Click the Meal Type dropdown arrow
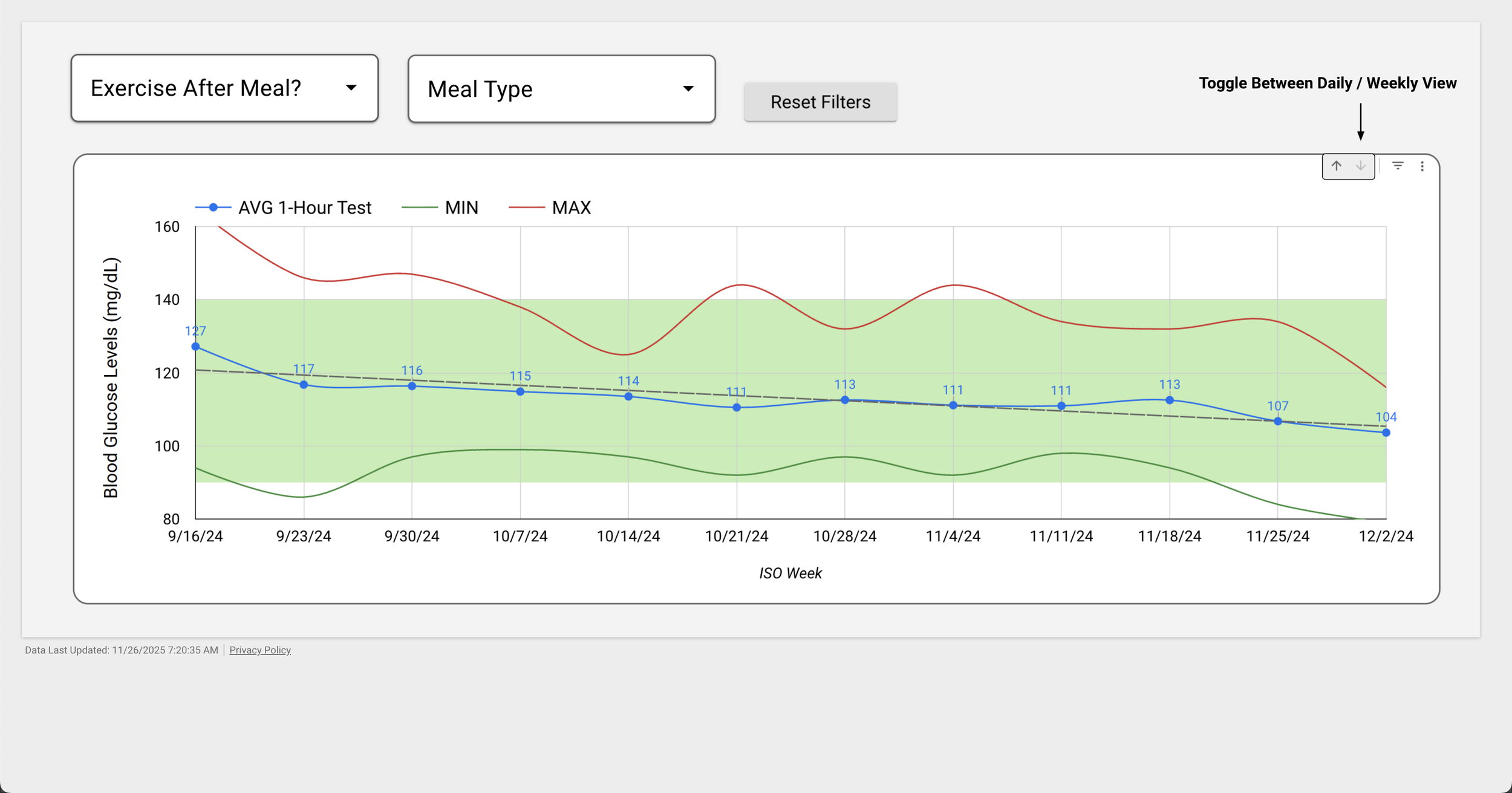Screen dimensions: 1512x793 click(688, 89)
